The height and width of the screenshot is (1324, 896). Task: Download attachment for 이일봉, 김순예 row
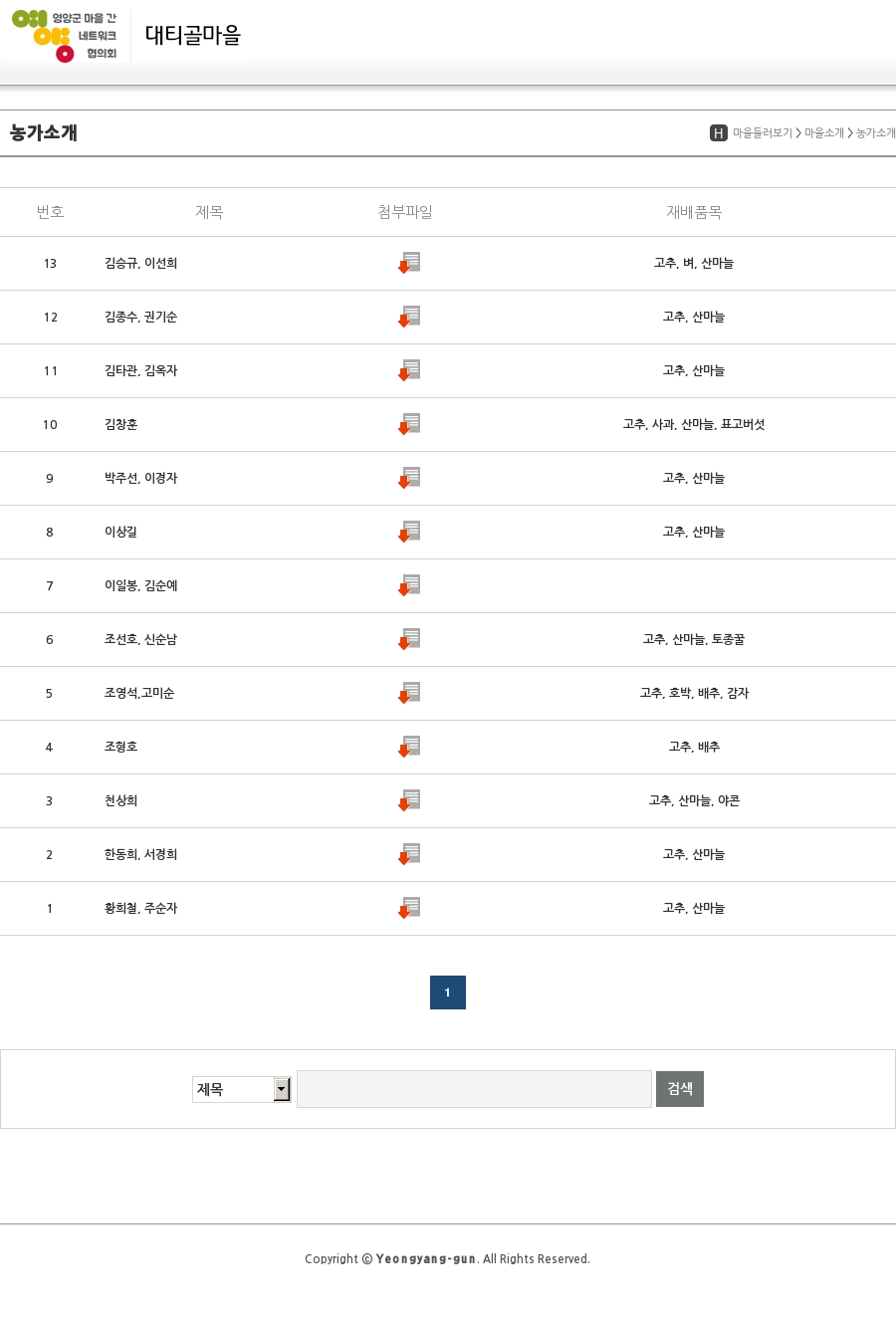(x=409, y=585)
